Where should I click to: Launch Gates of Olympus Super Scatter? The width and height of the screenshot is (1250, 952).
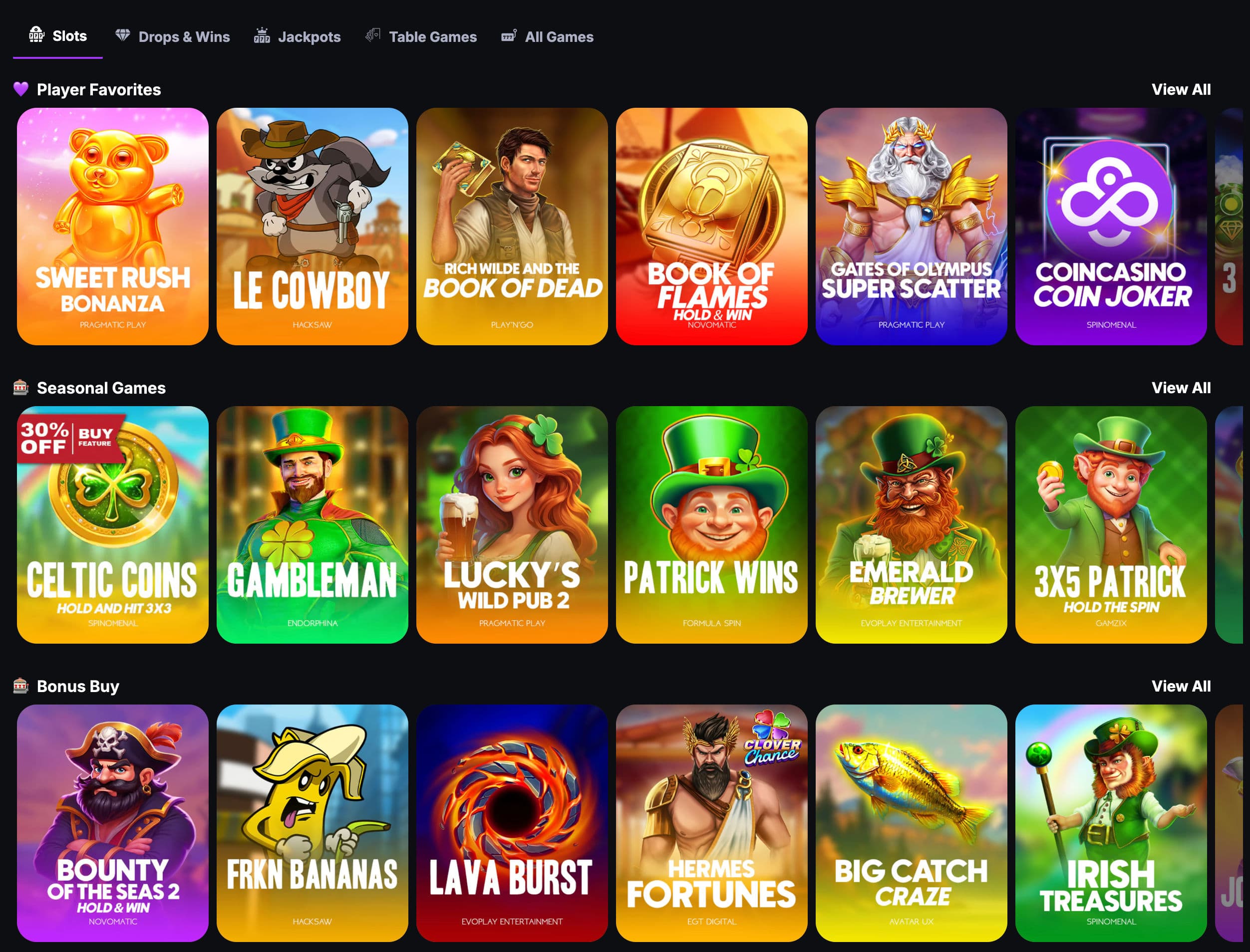911,226
